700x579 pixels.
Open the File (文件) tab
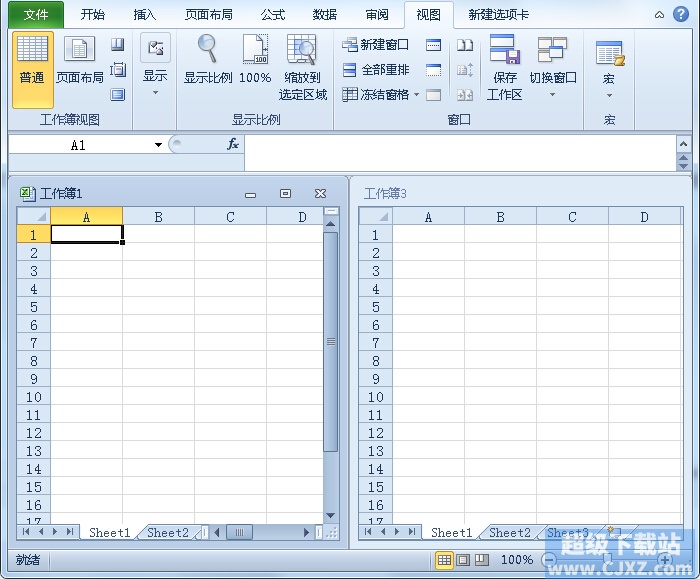click(36, 15)
